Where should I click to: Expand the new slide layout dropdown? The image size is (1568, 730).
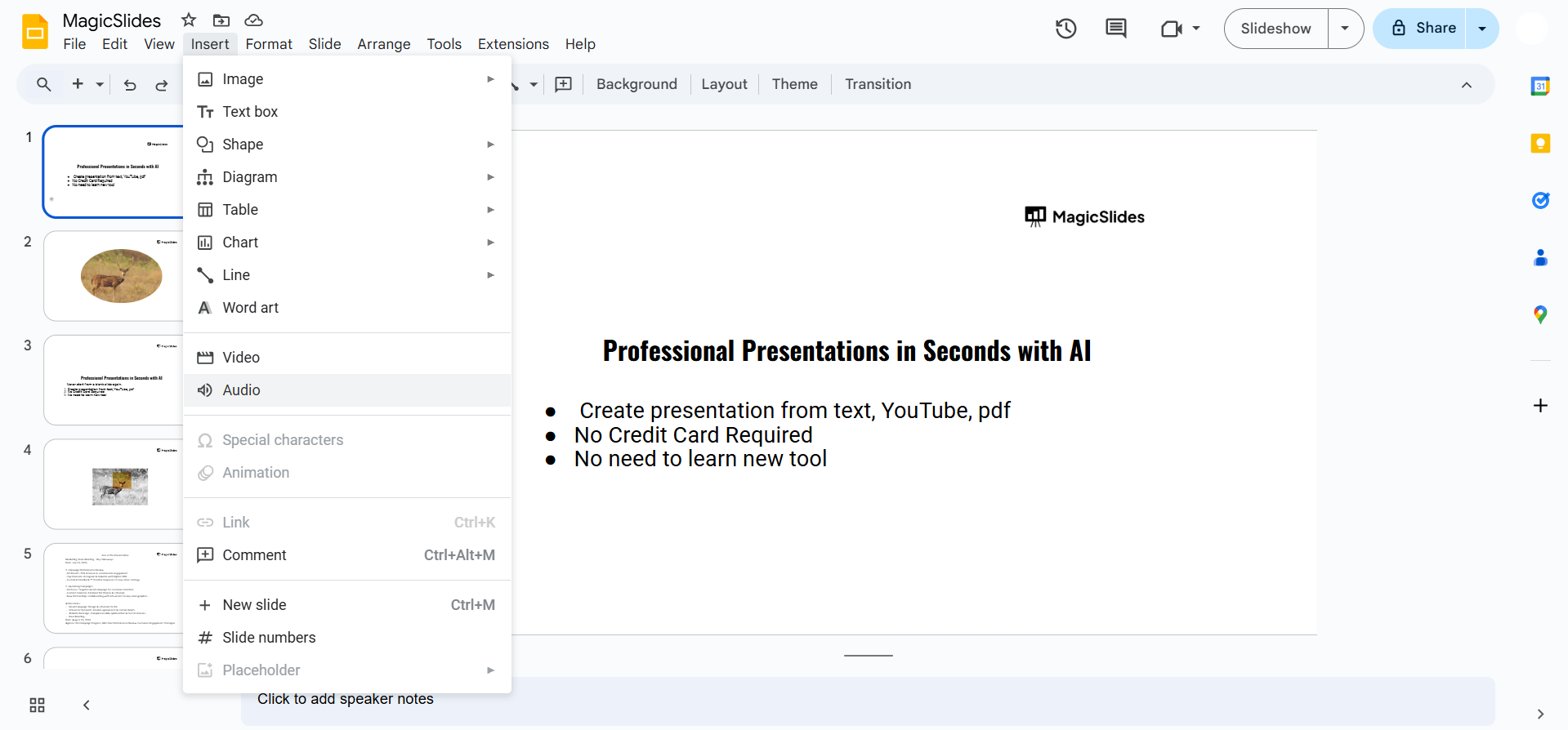click(100, 85)
